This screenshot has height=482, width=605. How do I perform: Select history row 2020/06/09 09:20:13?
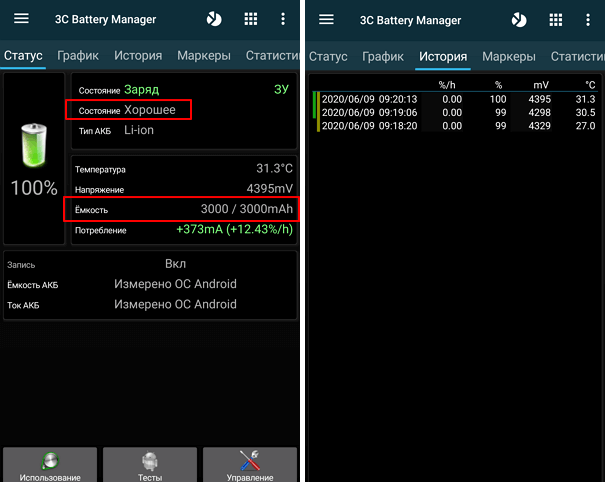pos(455,99)
